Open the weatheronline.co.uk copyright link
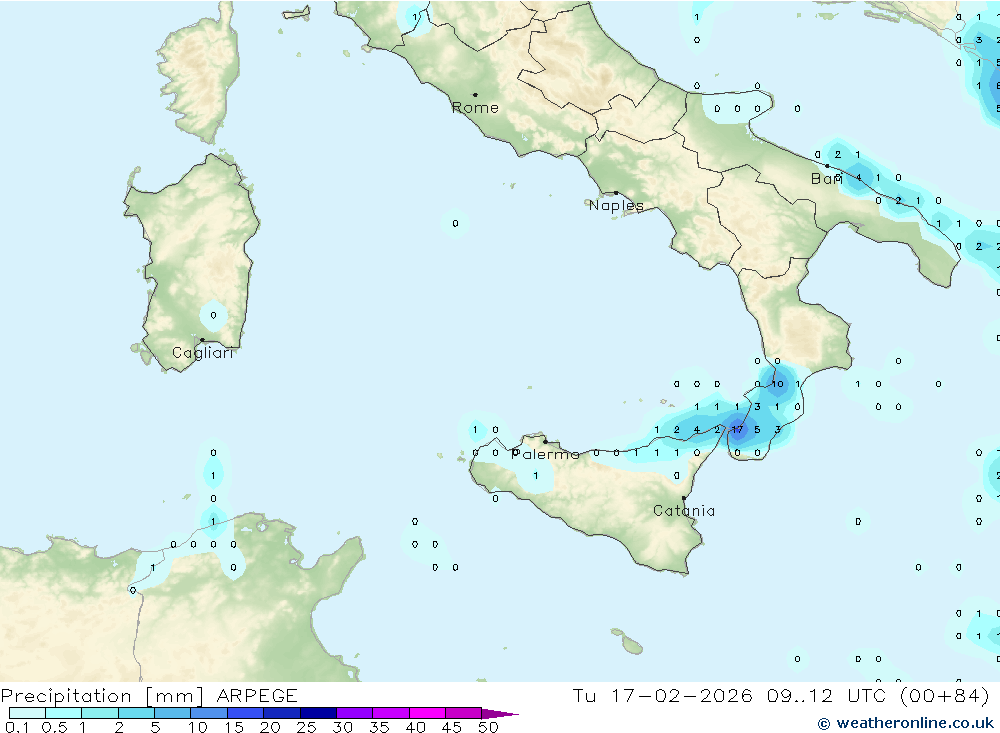The width and height of the screenshot is (1000, 733). point(907,722)
